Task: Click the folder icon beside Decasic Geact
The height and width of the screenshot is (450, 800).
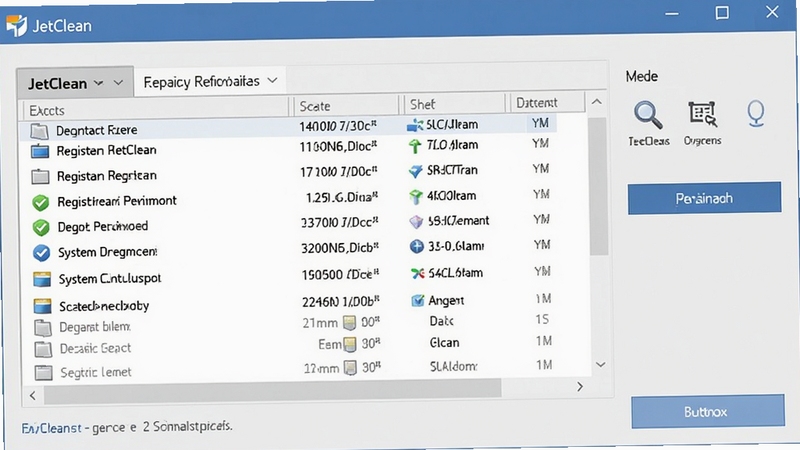Action: coord(43,349)
